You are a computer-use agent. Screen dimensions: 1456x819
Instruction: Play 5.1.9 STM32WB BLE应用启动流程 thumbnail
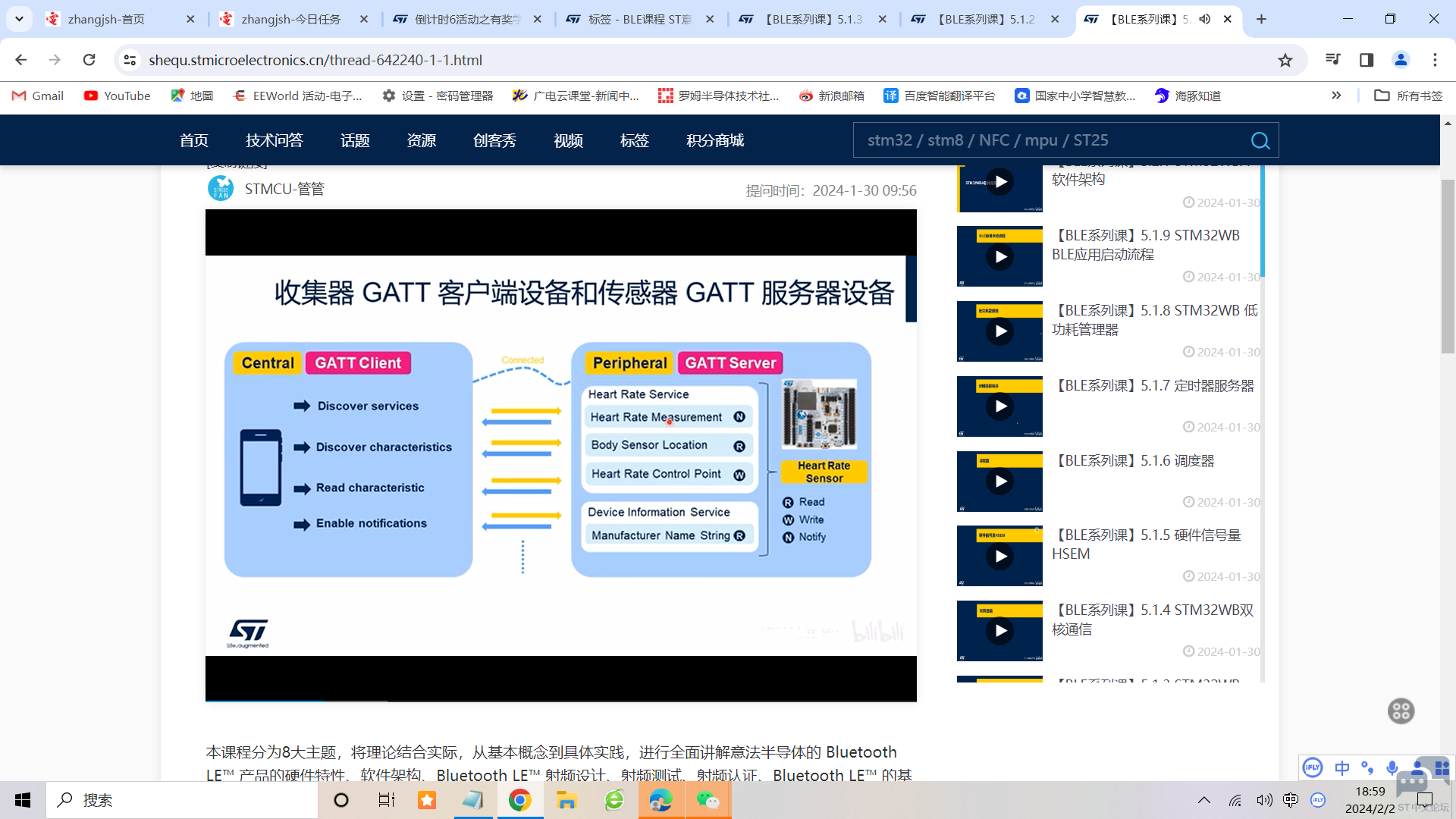point(999,256)
